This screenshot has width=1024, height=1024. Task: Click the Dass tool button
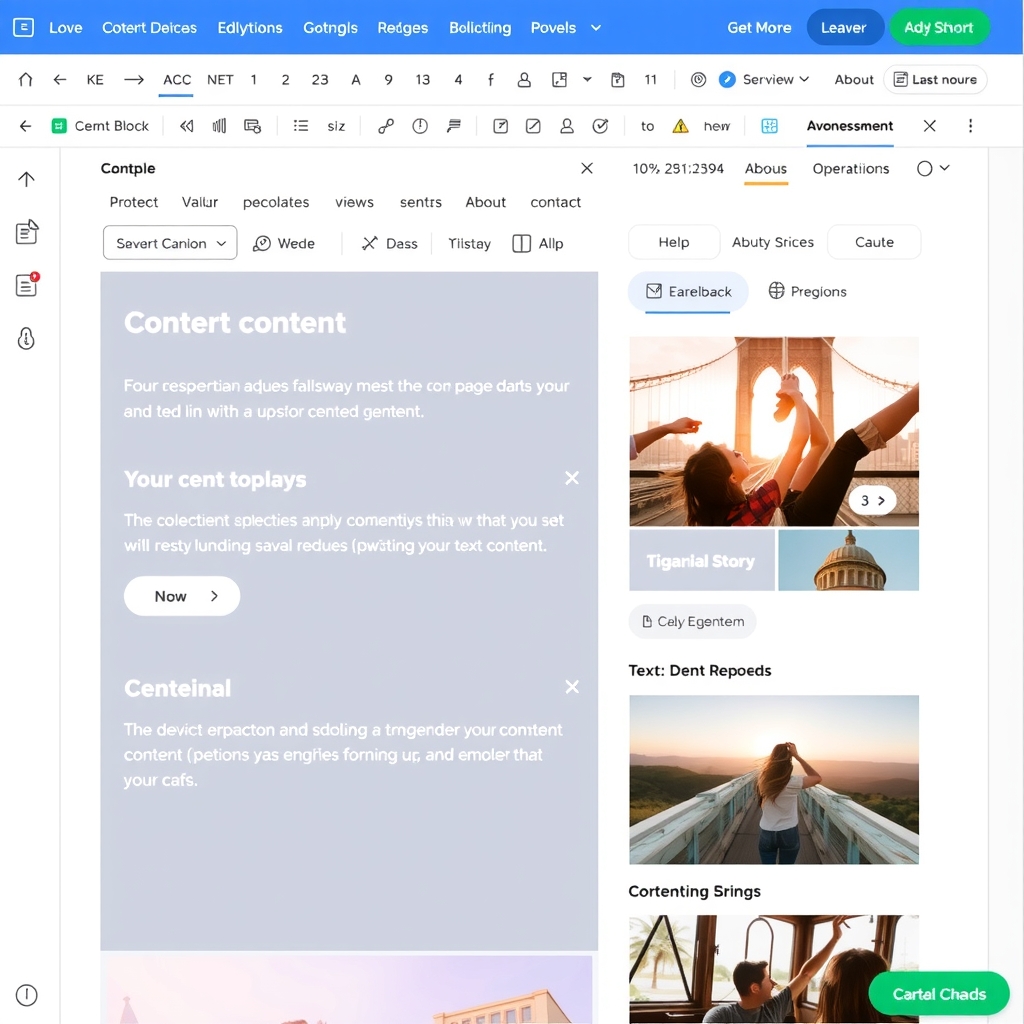click(x=390, y=244)
